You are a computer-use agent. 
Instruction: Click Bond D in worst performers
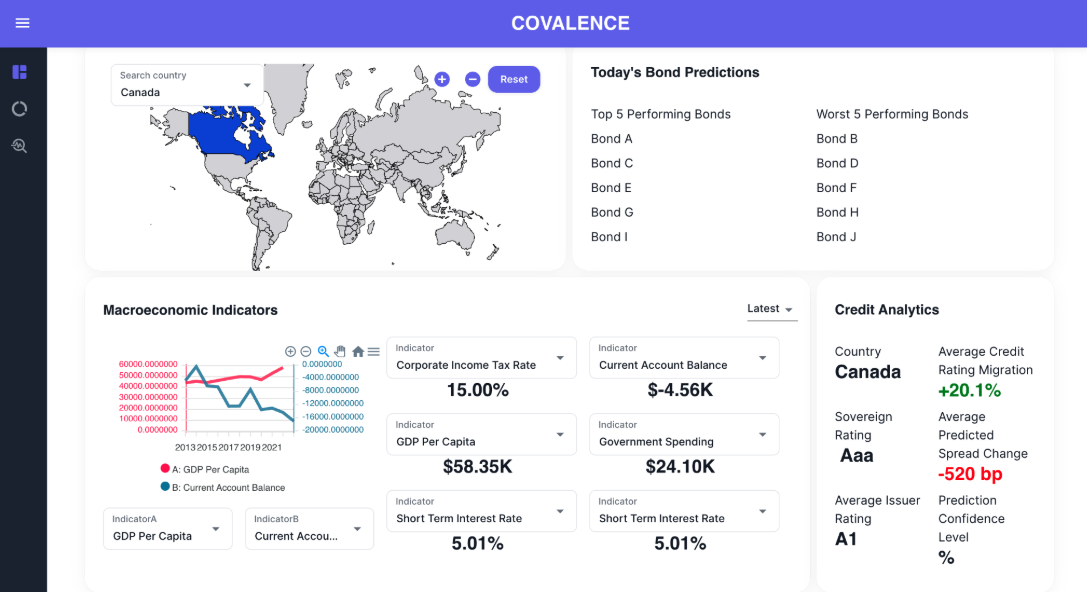click(837, 163)
